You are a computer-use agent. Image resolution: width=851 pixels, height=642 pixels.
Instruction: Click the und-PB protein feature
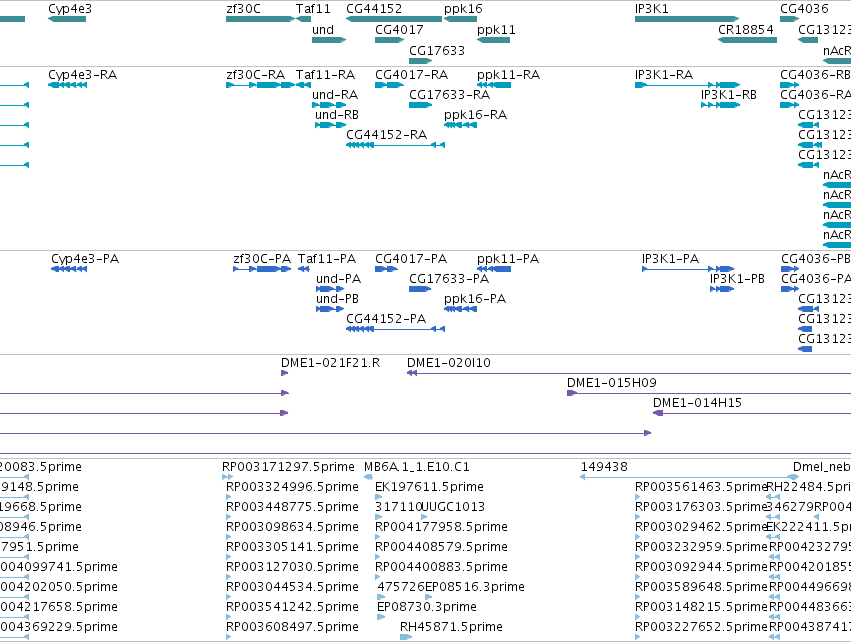point(330,309)
